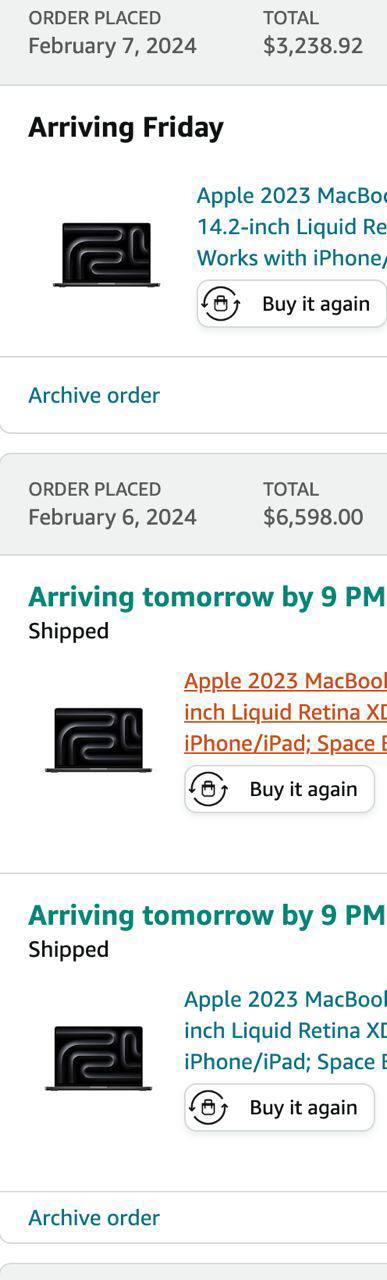Open the MacBook image beside the orange-underlined title
Screen dimensions: 387x1280
coord(98,739)
